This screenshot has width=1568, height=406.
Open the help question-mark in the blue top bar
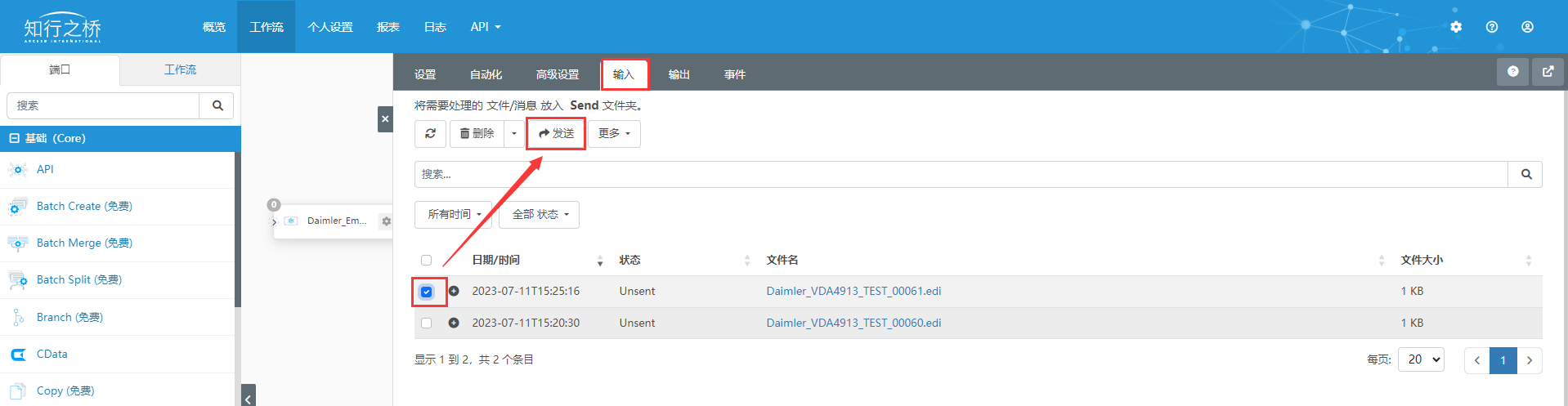point(1492,27)
